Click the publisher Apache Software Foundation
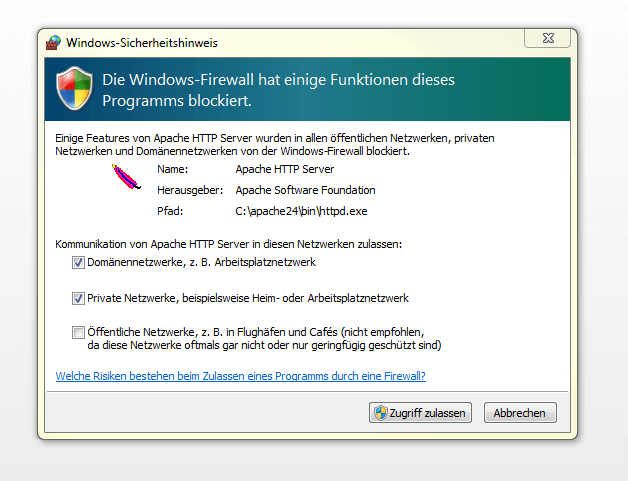Screen dimensions: 628x481 (x=305, y=190)
